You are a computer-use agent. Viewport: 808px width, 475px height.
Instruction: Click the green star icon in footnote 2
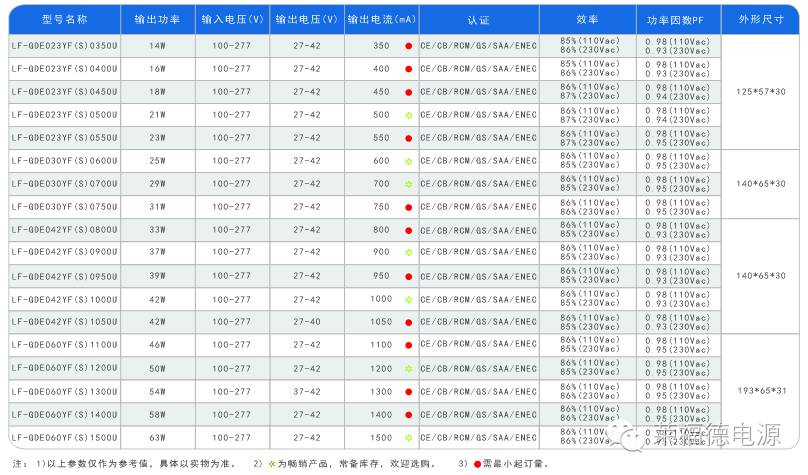272,464
